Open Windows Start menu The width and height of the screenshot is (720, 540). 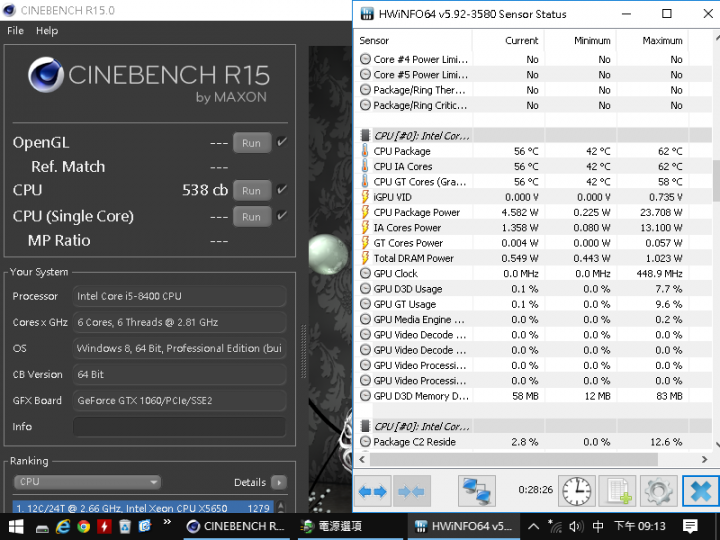16,526
